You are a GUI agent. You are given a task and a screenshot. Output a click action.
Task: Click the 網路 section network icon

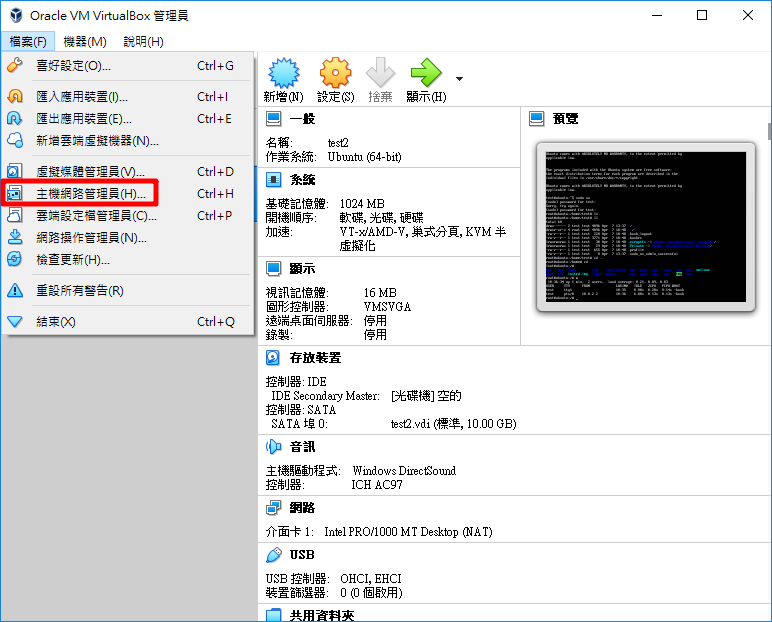tap(273, 508)
